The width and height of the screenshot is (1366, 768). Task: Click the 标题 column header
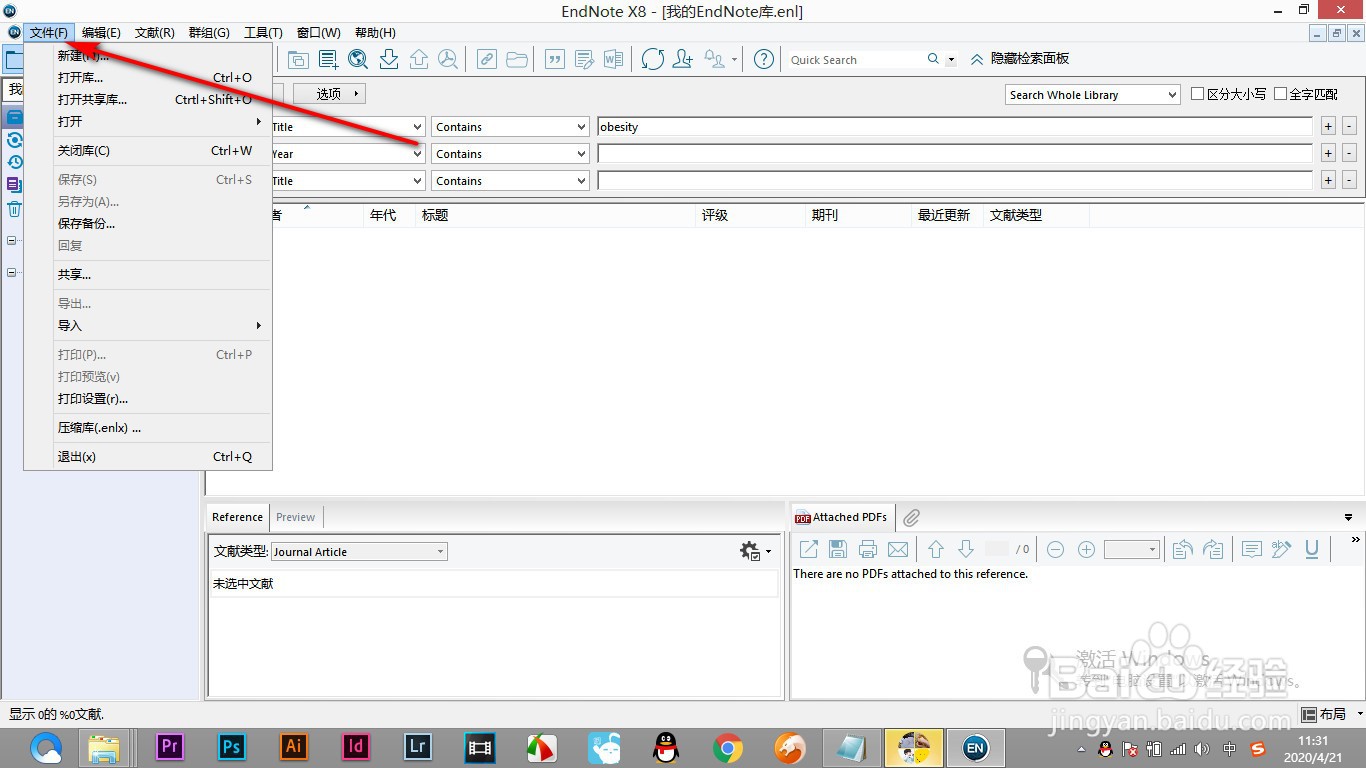click(x=555, y=215)
